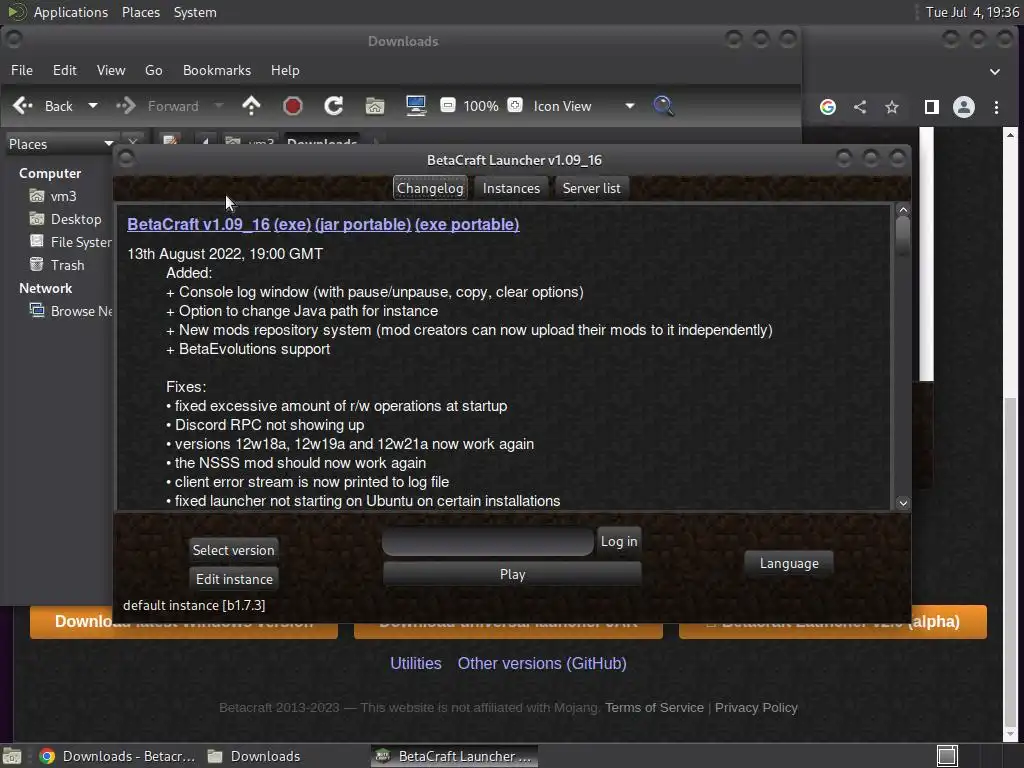Open the Bookmarks menu
This screenshot has height=768, width=1024.
(217, 70)
